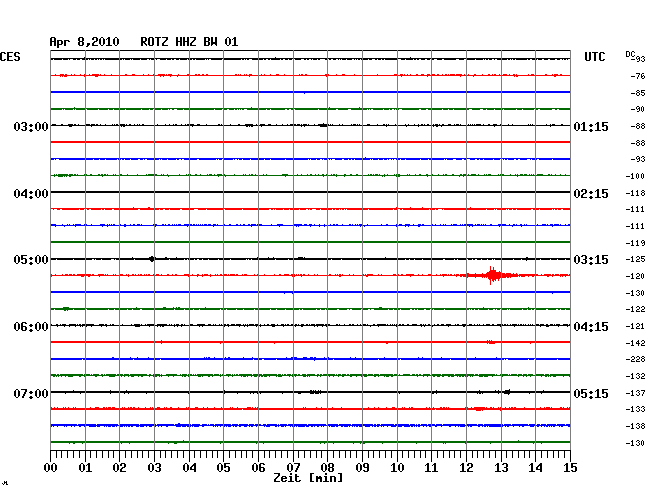
Task: Select minute tick label 10
Action: pyautogui.click(x=397, y=468)
